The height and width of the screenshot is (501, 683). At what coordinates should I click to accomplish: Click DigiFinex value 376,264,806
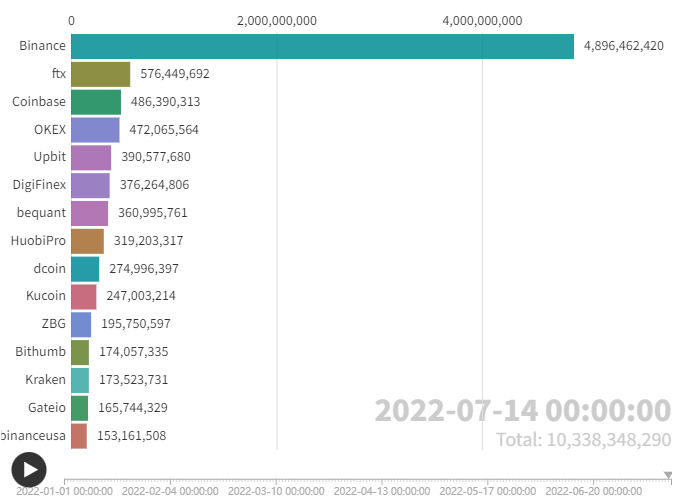coord(155,185)
